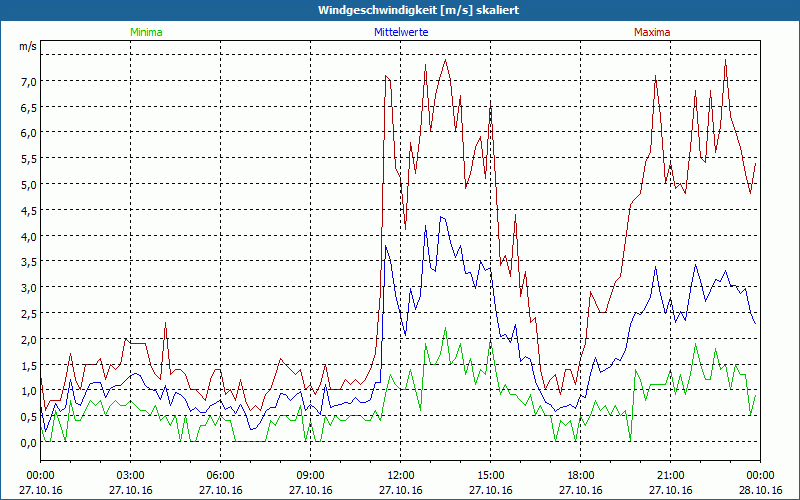Click the '7,0' y-axis value
The height and width of the screenshot is (500, 800).
[x=28, y=81]
